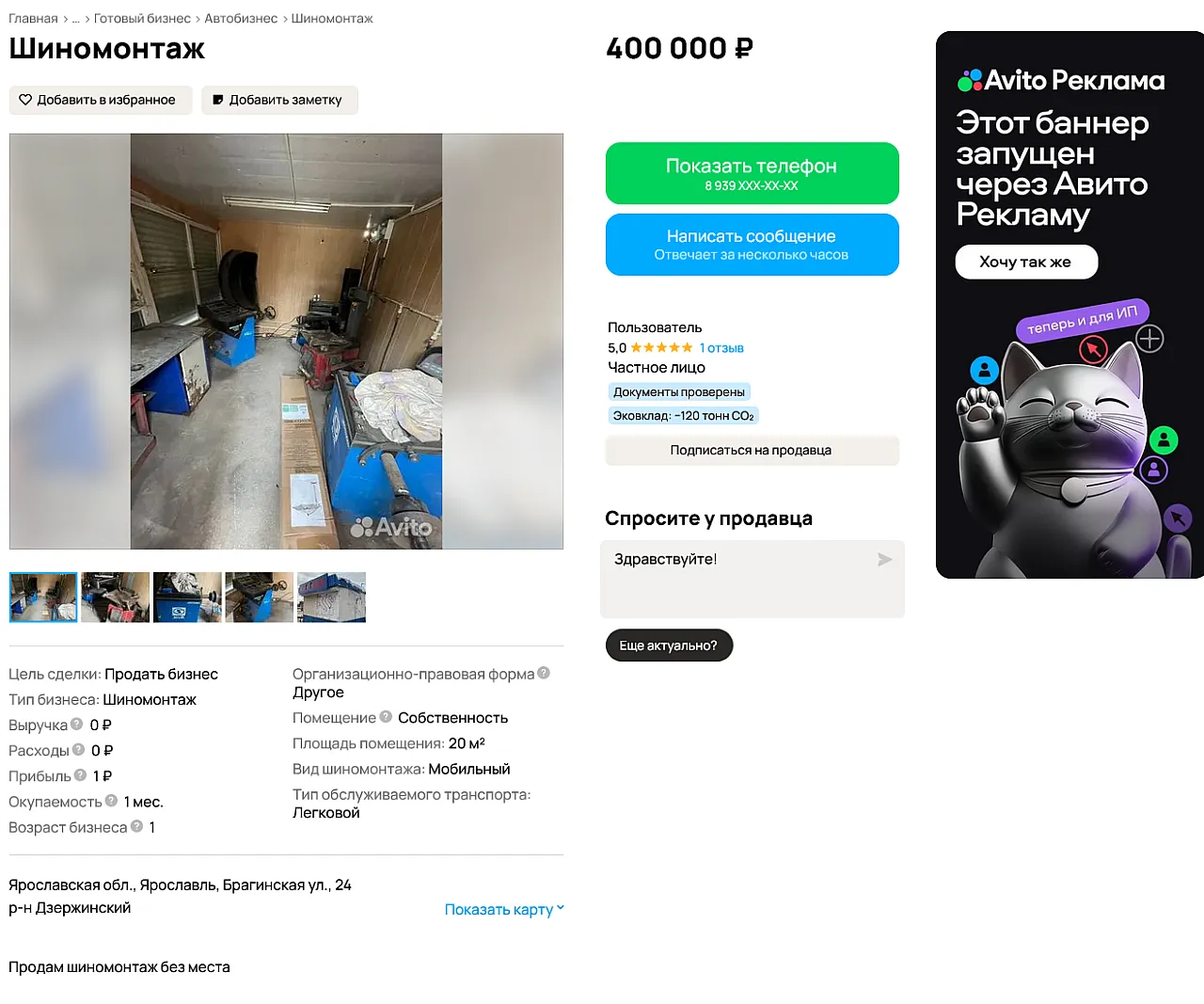Click the note icon in Добавить заметку
This screenshot has width=1204, height=1004.
(218, 100)
